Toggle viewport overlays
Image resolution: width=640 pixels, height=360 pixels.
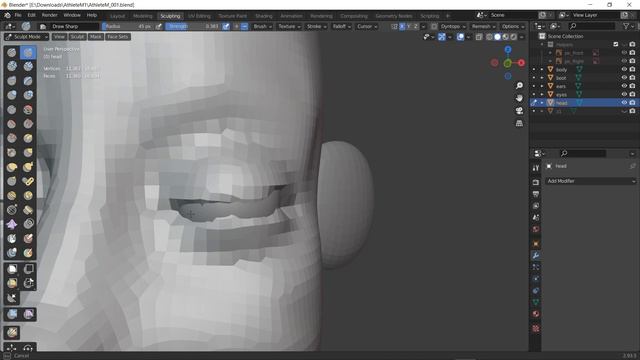pos(460,37)
